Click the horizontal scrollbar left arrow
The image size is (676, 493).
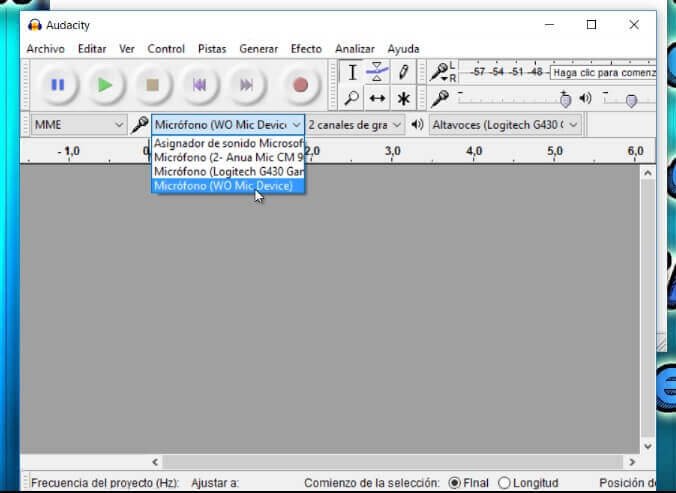point(155,462)
